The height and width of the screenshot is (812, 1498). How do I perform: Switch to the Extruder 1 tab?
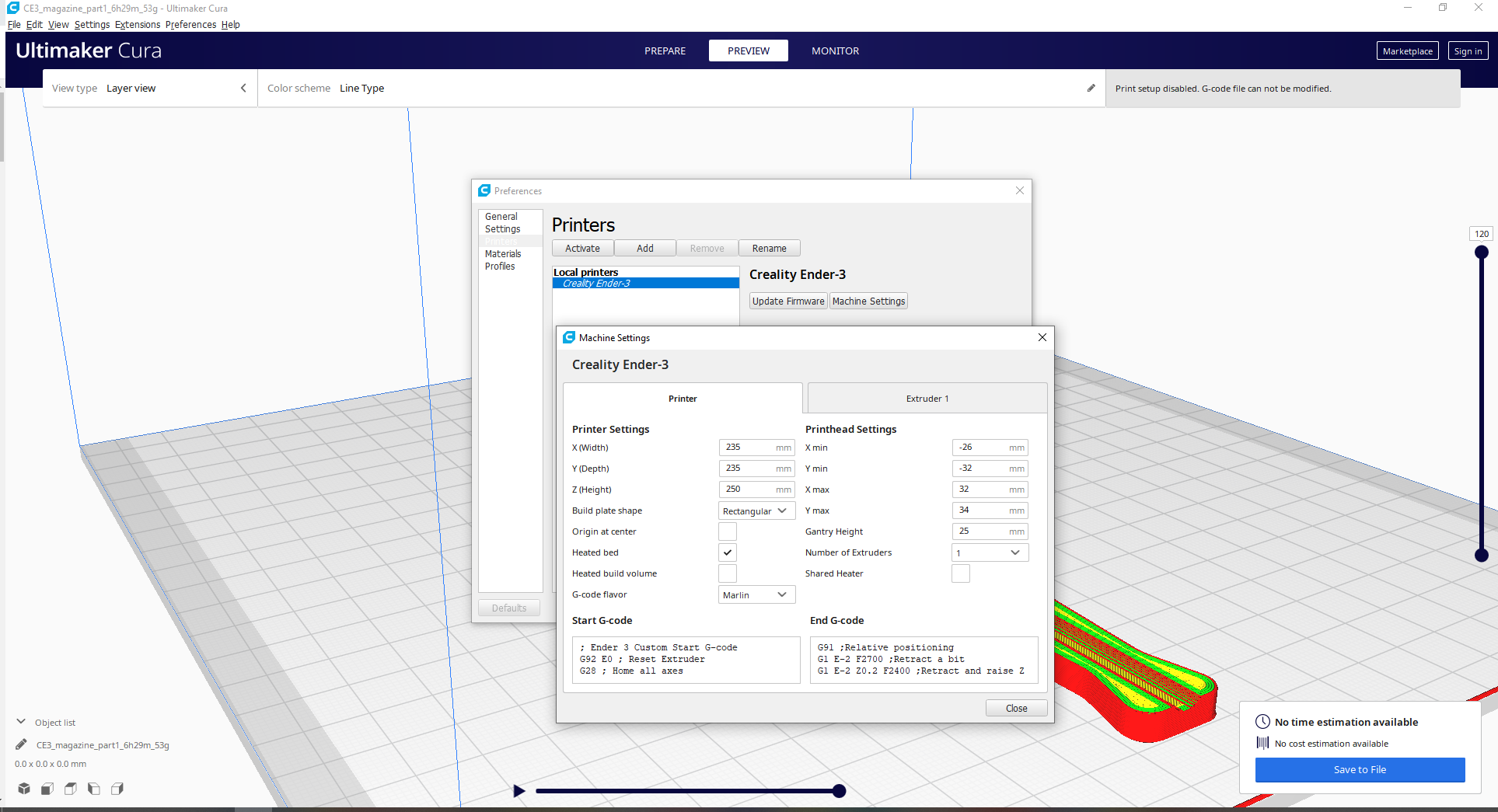click(x=927, y=398)
